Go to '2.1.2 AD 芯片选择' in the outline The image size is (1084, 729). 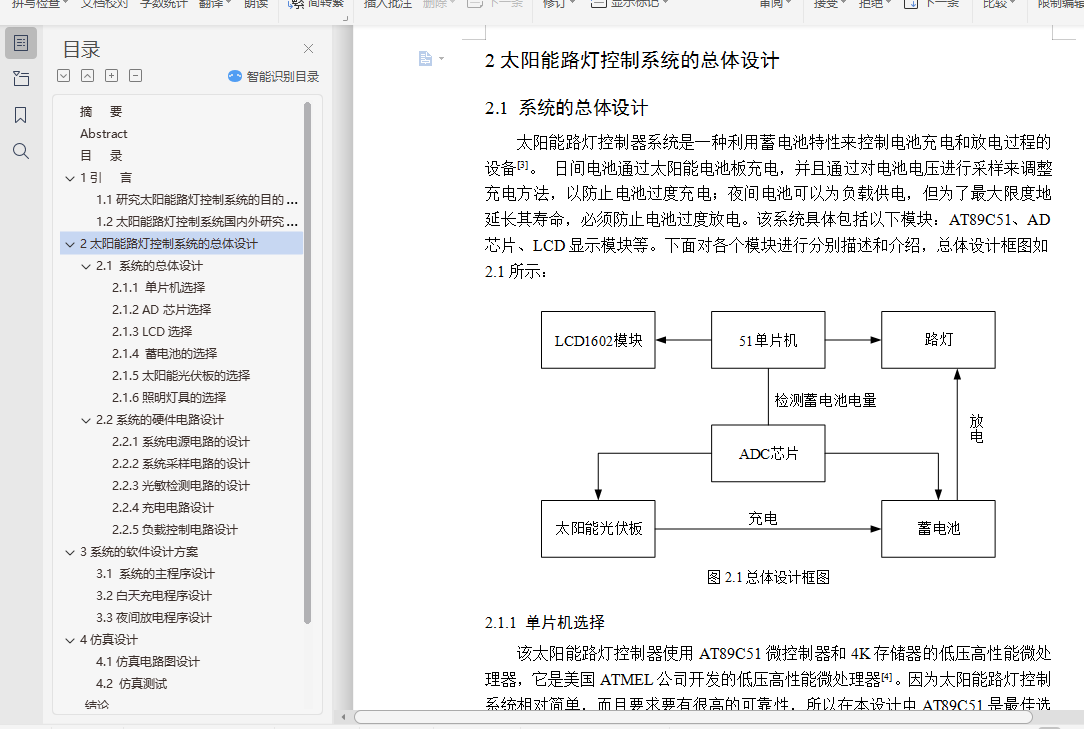tap(162, 310)
